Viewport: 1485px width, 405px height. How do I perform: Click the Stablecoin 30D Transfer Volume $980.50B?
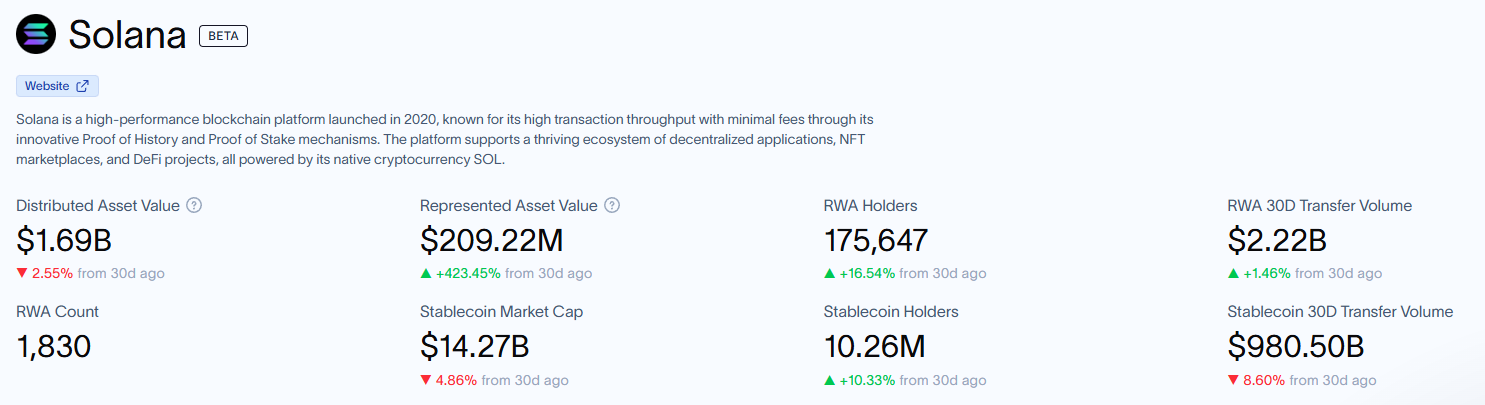(1295, 347)
